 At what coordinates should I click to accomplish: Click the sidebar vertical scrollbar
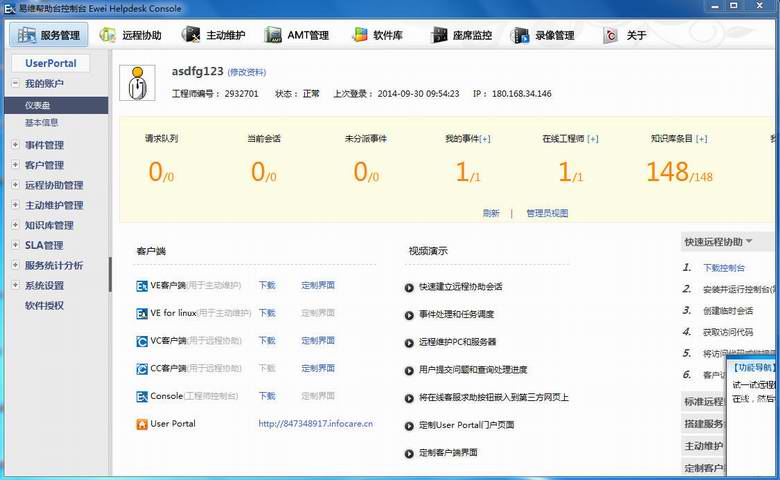[x=110, y=274]
